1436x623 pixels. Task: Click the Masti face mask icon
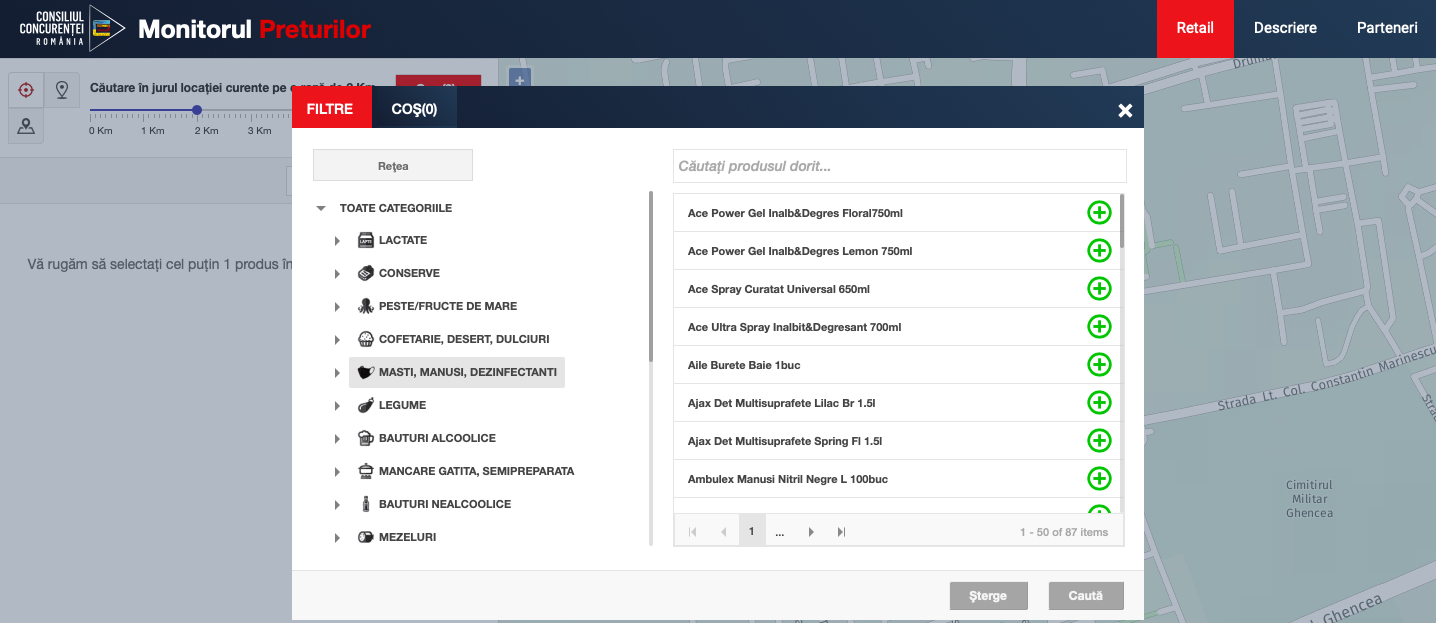pyautogui.click(x=365, y=372)
